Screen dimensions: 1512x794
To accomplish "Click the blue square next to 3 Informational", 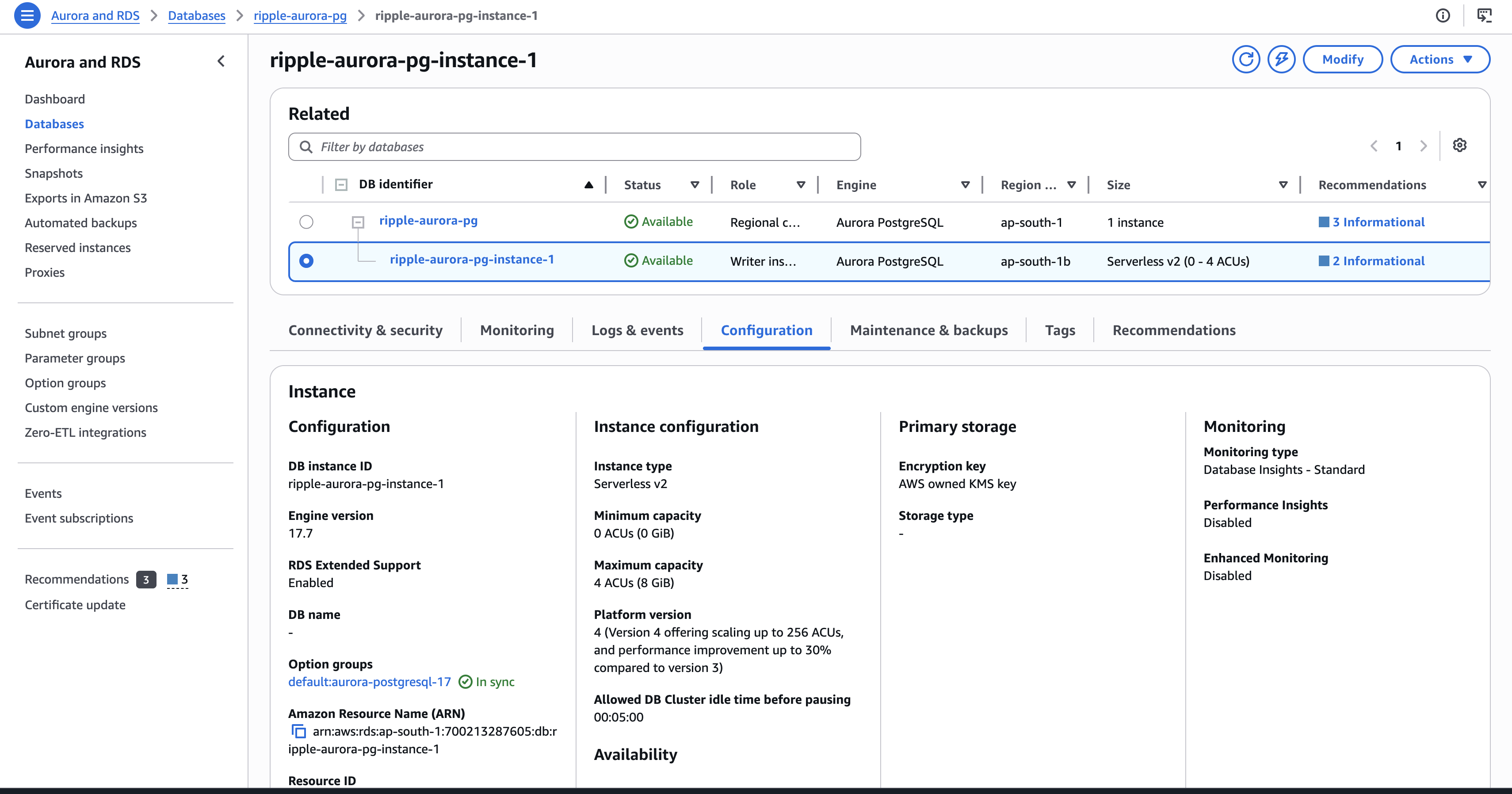I will coord(1324,222).
